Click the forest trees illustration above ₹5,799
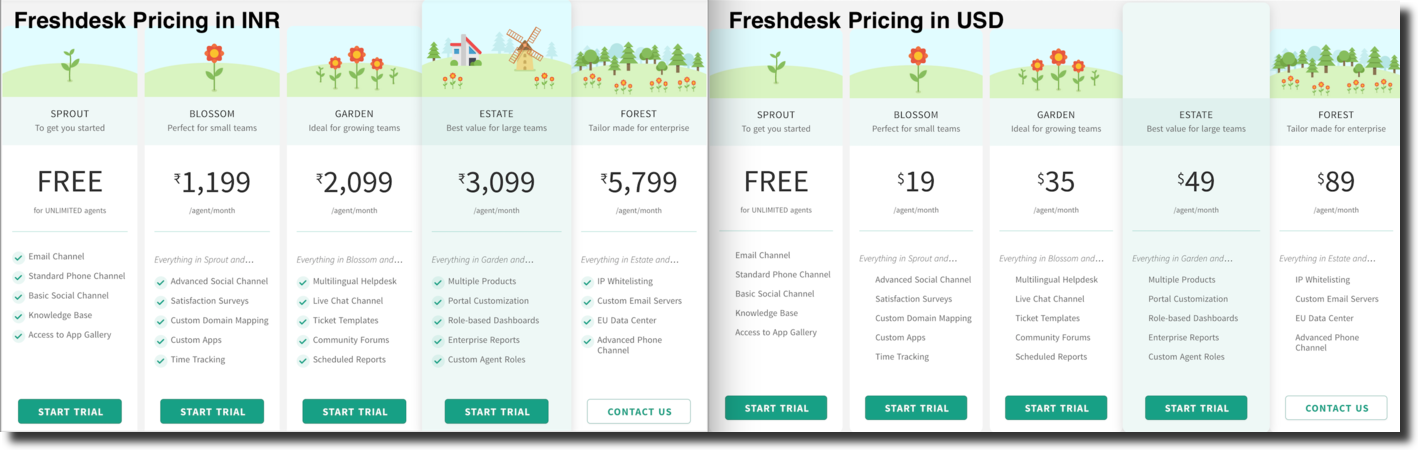This screenshot has width=1418, height=450. (x=638, y=67)
